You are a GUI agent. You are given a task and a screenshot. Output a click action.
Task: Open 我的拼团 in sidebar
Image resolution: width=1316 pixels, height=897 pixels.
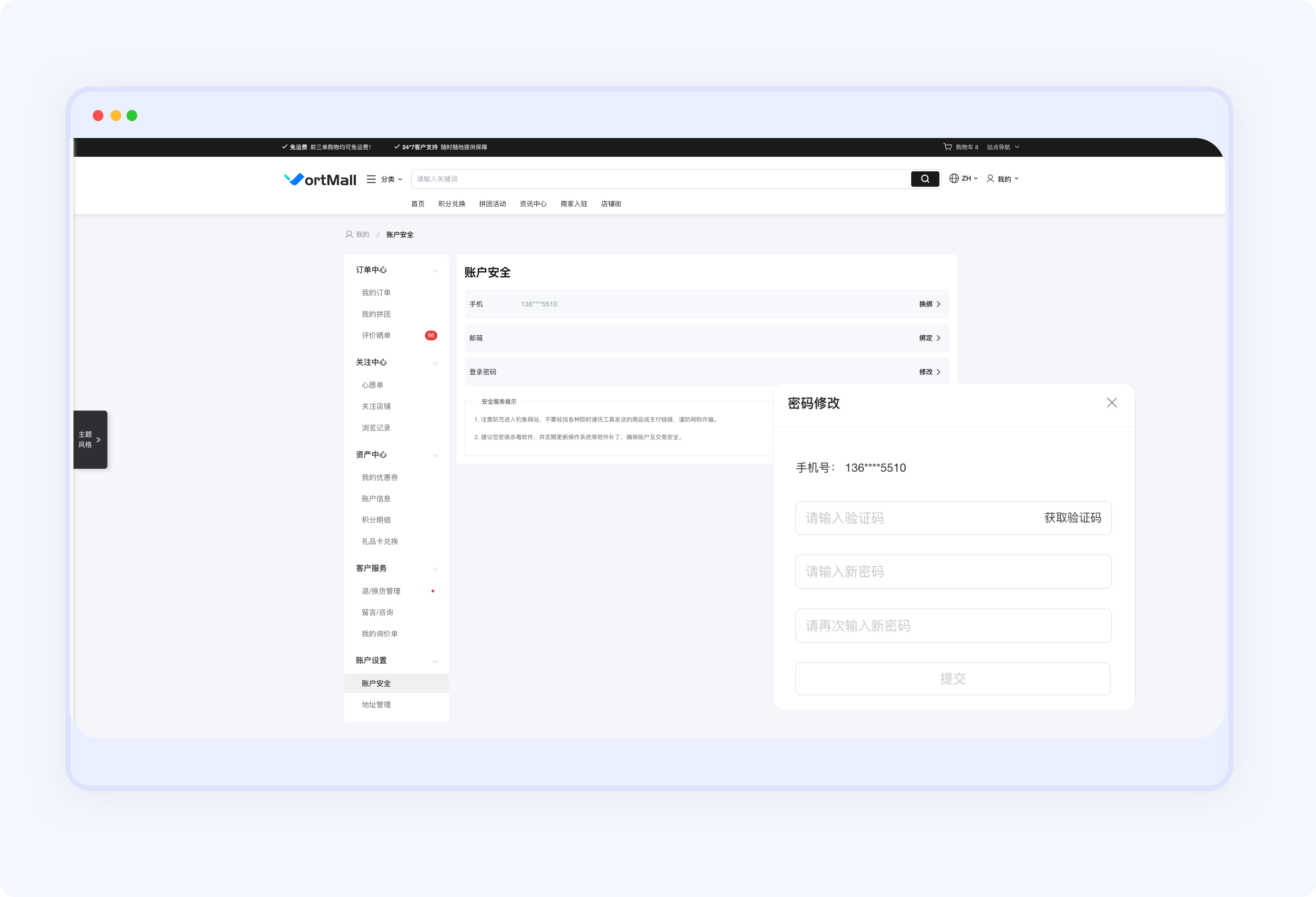(x=376, y=314)
